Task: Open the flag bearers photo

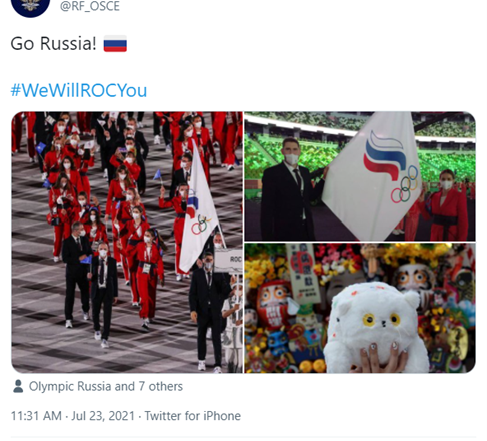Action: [360, 176]
